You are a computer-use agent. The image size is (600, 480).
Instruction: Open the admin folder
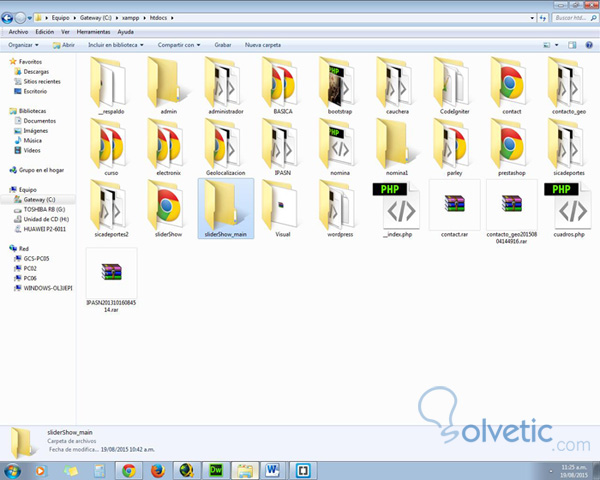(168, 85)
